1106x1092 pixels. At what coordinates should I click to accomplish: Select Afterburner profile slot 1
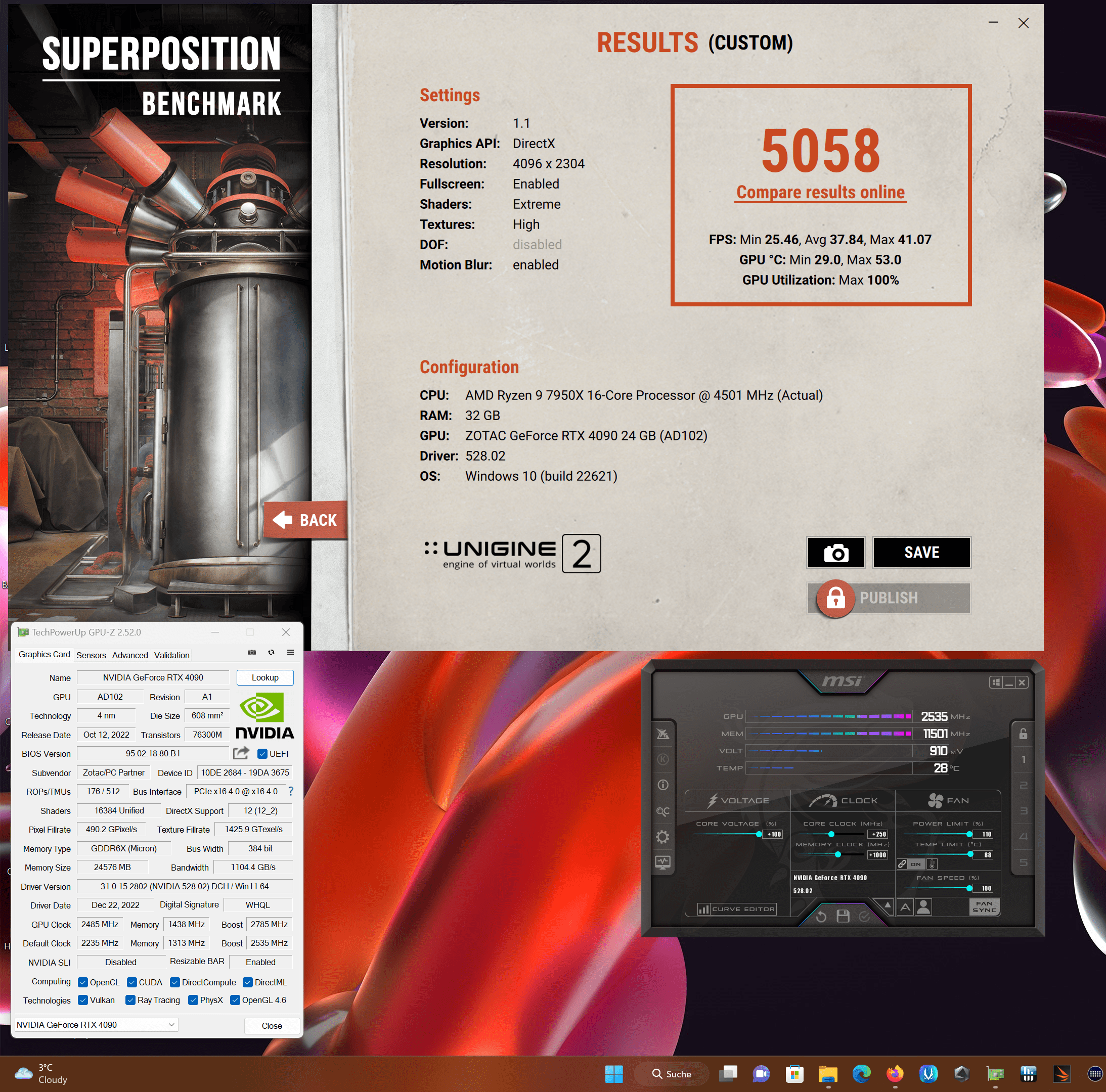(x=1023, y=759)
